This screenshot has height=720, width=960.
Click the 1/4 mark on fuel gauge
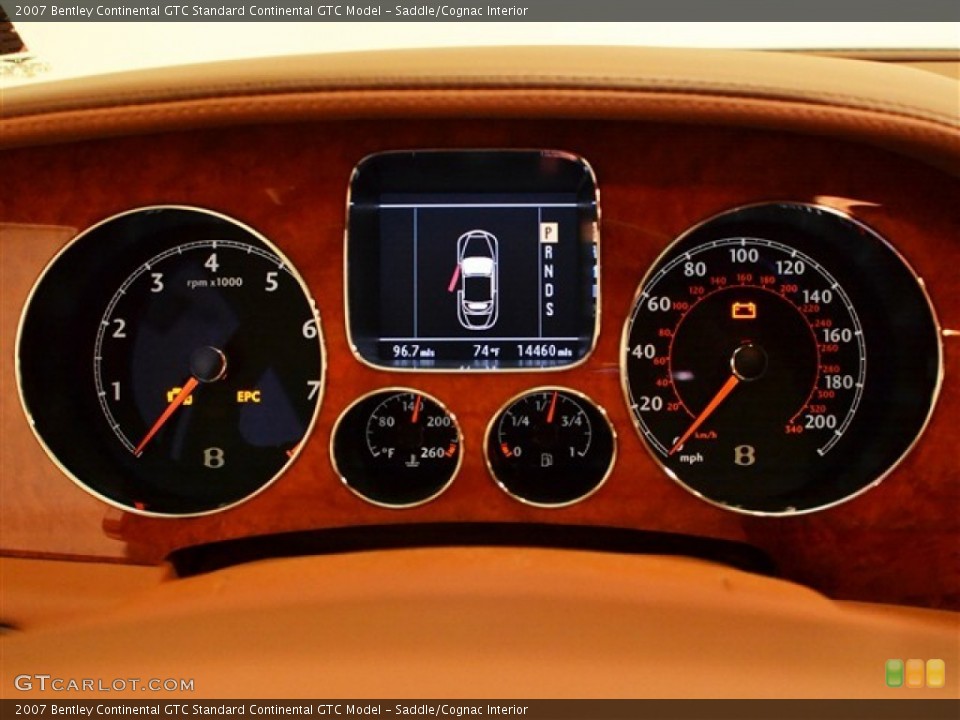520,421
